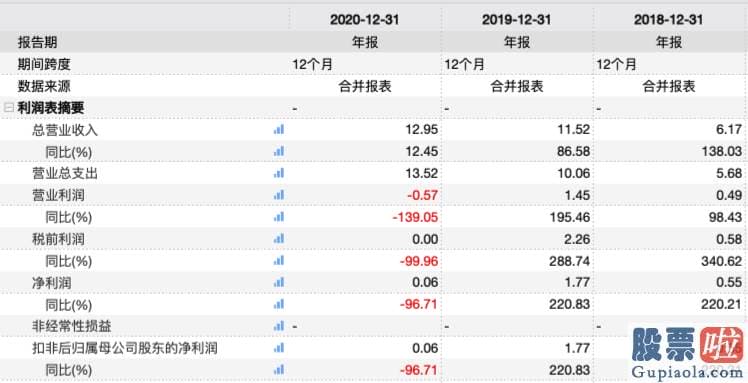Select the 2020-12-31 column header
Image resolution: width=748 pixels, height=383 pixels.
click(x=364, y=20)
